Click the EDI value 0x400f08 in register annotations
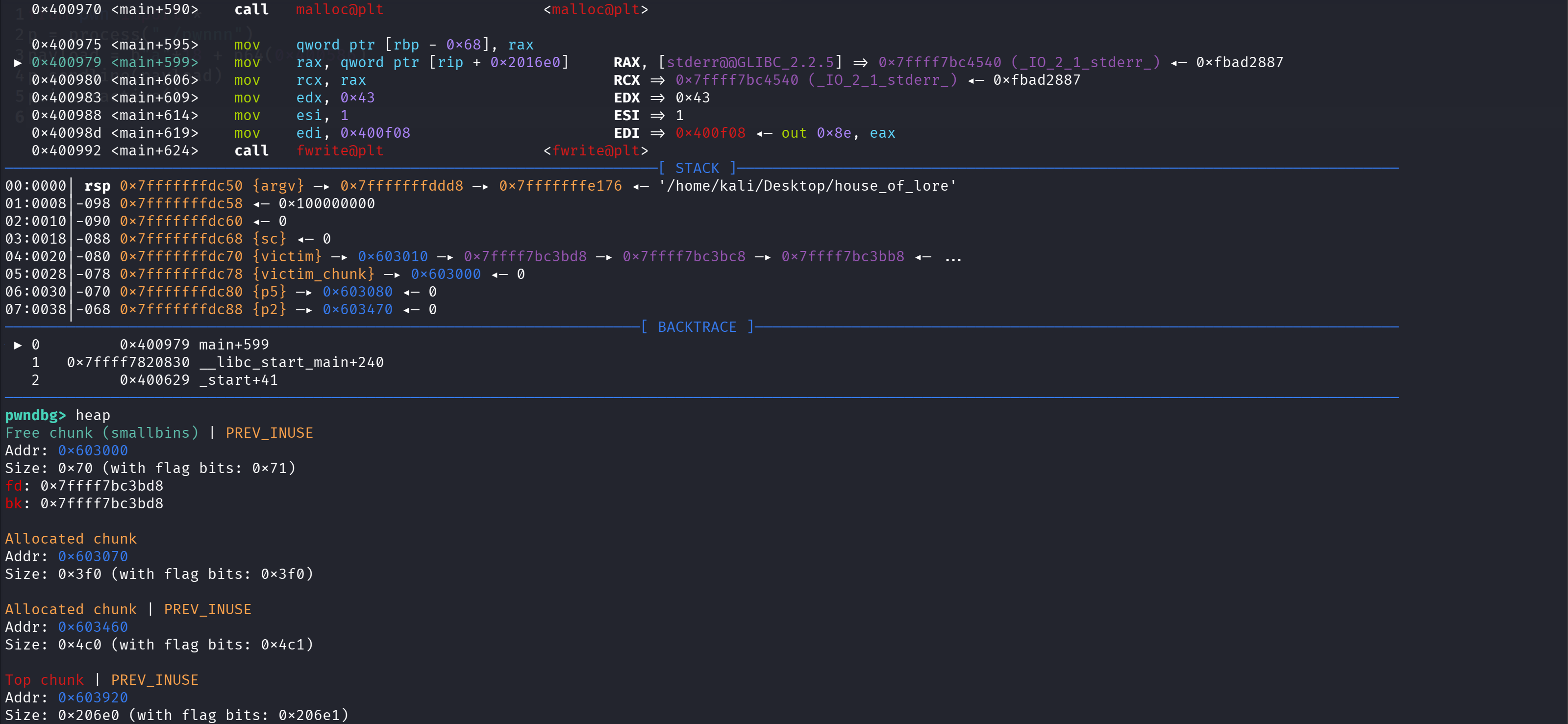Viewport: 1568px width, 724px height. [x=710, y=133]
